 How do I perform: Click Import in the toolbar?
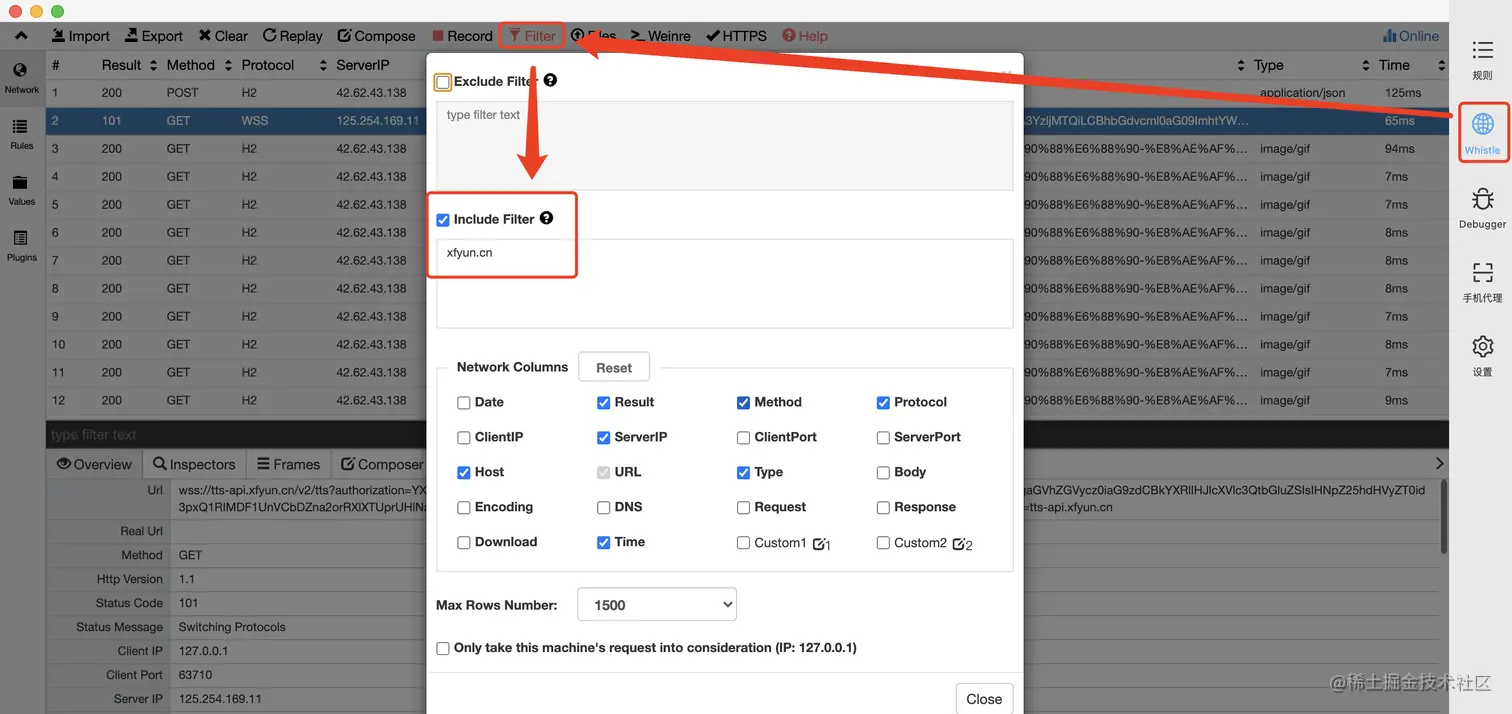pyautogui.click(x=80, y=36)
